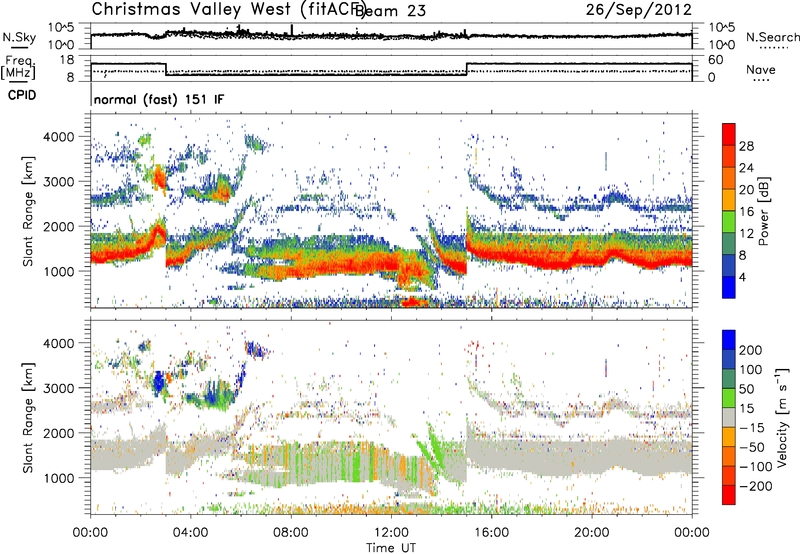Click the 'Beam 23' label
Viewport: 800px width, 554px height.
(x=390, y=10)
